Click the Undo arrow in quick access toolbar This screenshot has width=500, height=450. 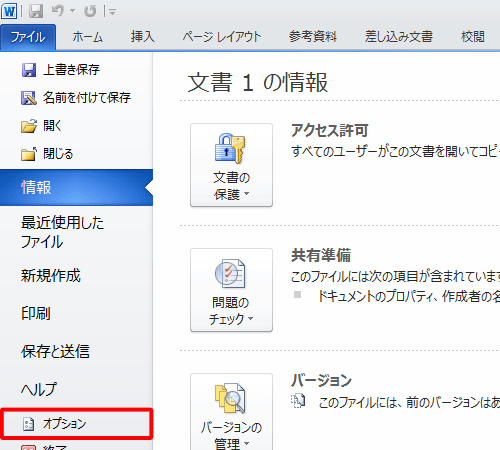(58, 11)
